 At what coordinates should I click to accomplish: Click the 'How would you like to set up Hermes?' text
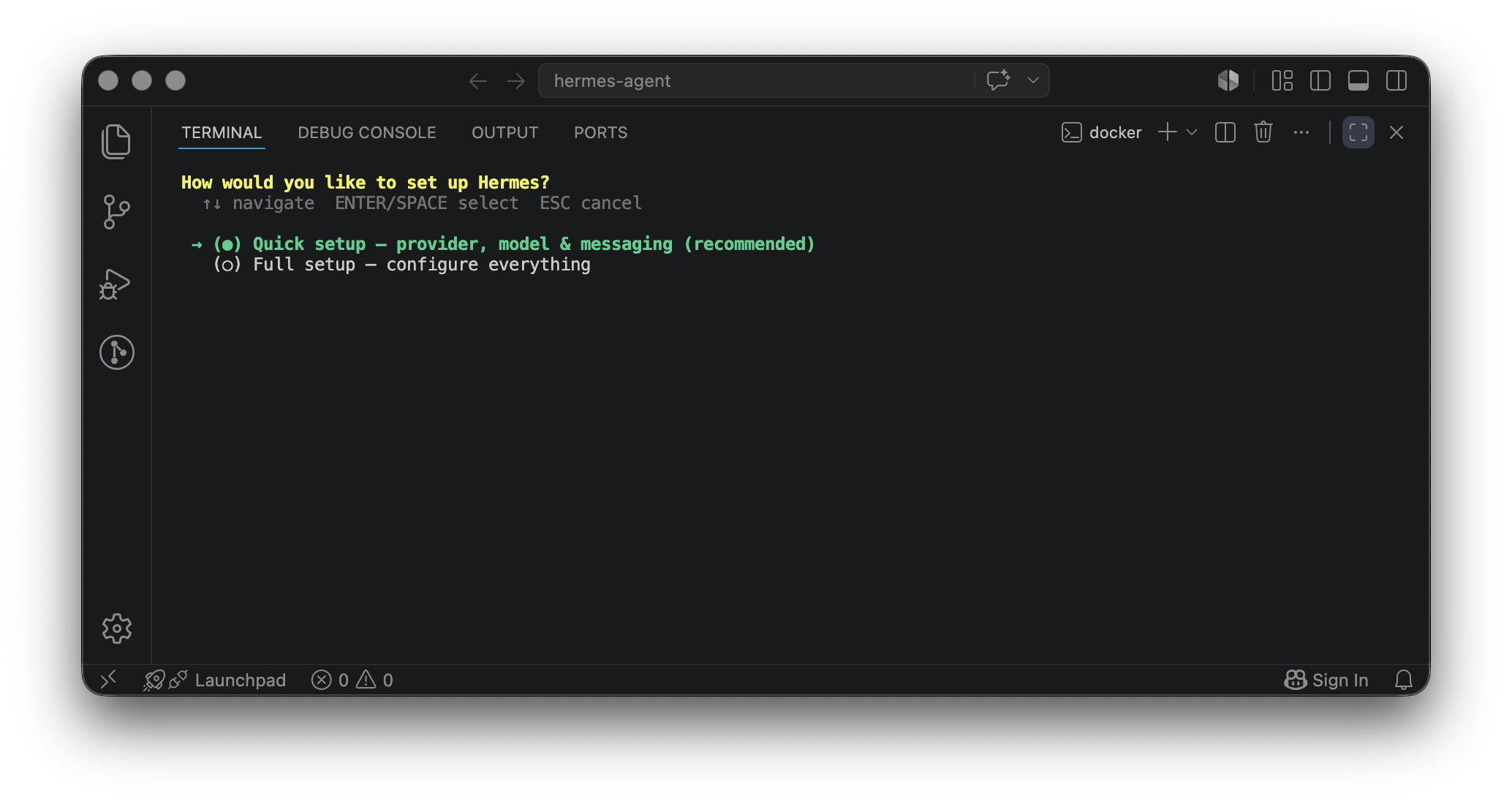pos(366,182)
